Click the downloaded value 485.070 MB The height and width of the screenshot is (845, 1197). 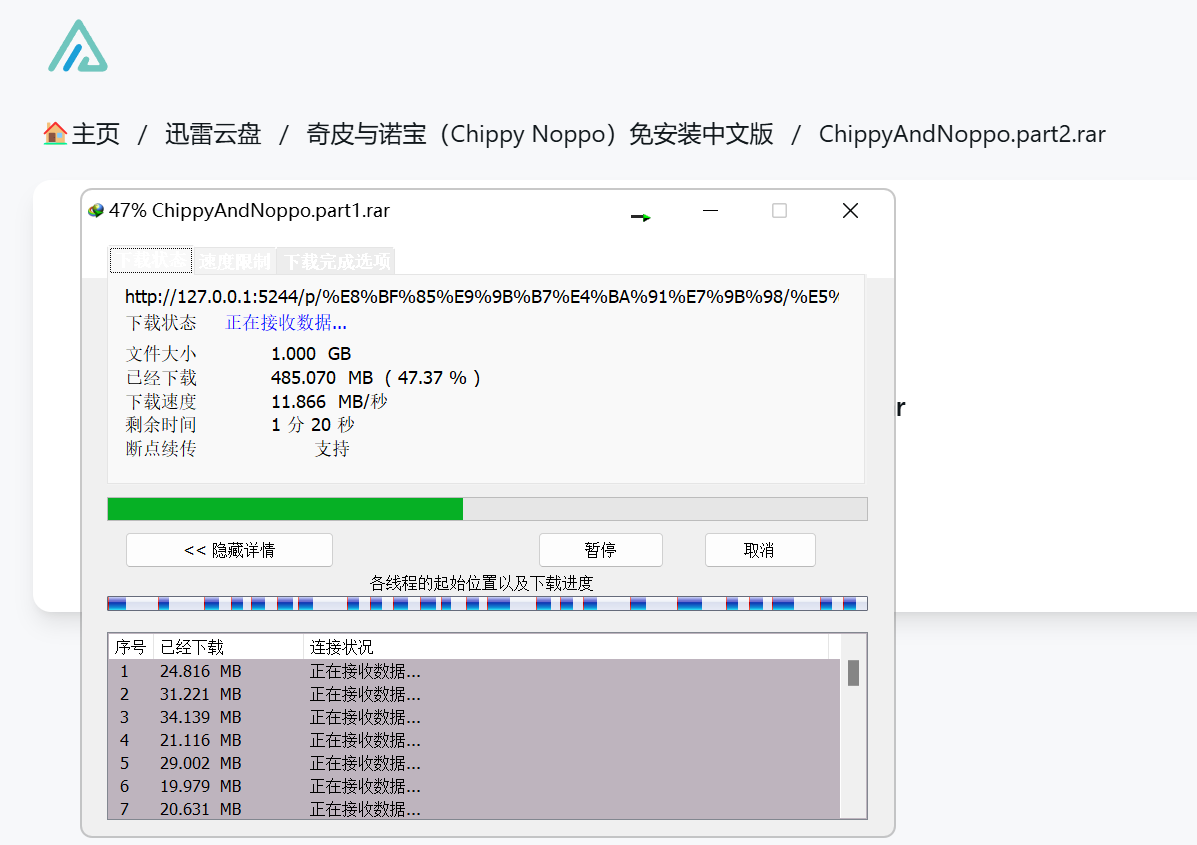[x=321, y=378]
